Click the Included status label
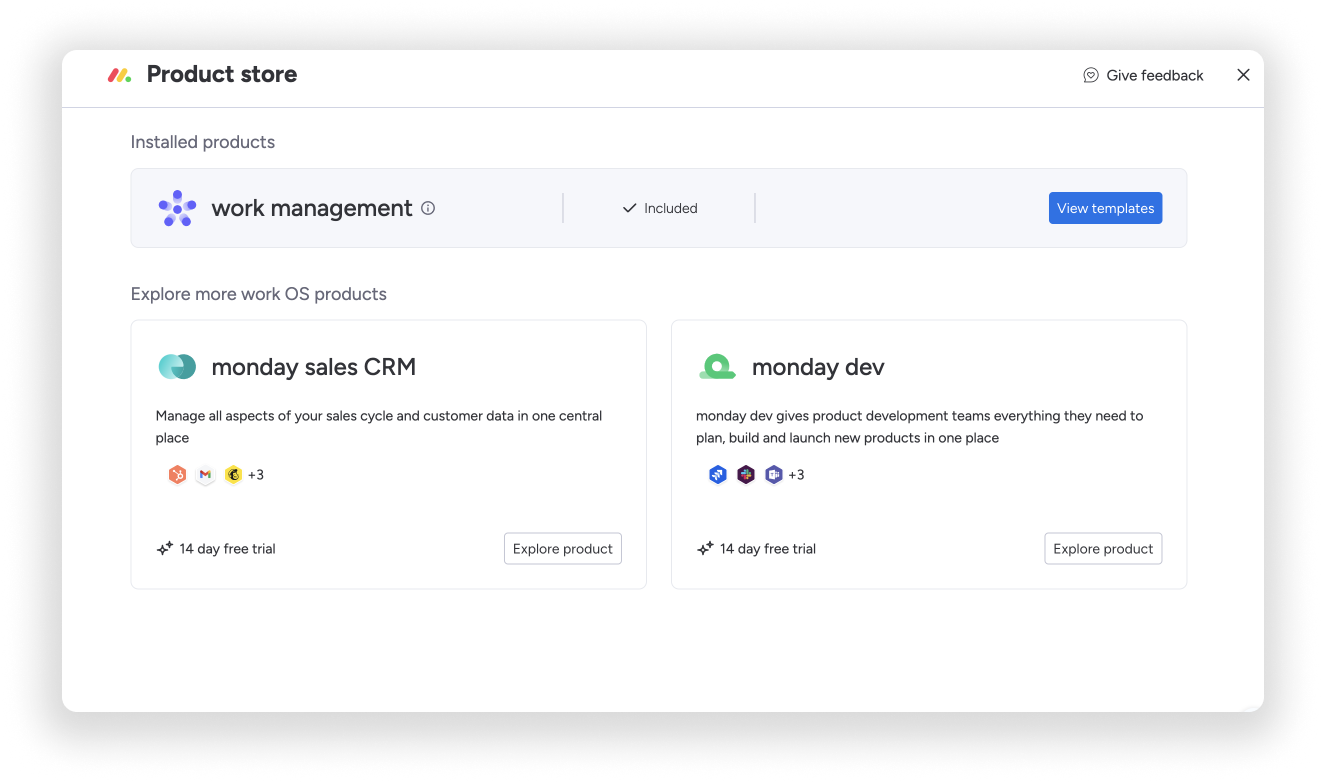 (671, 208)
